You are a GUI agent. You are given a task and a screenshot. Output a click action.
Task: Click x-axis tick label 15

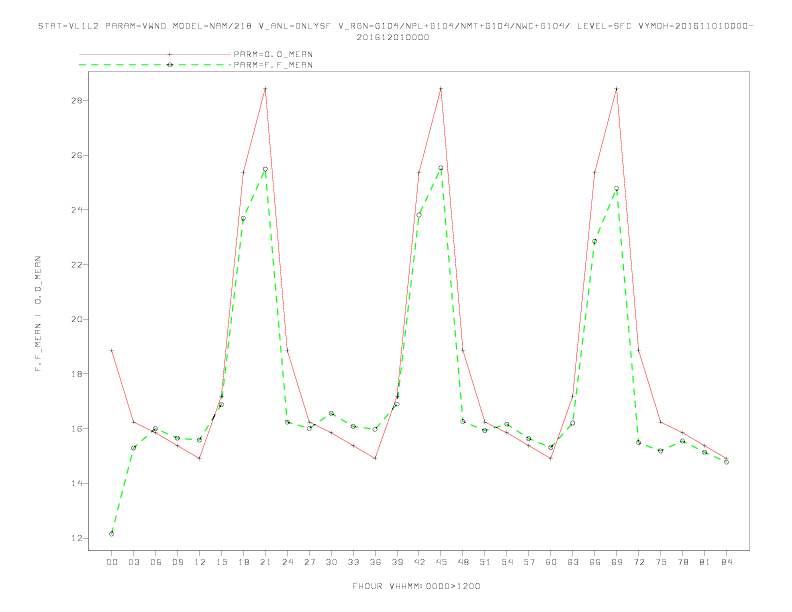(x=221, y=562)
